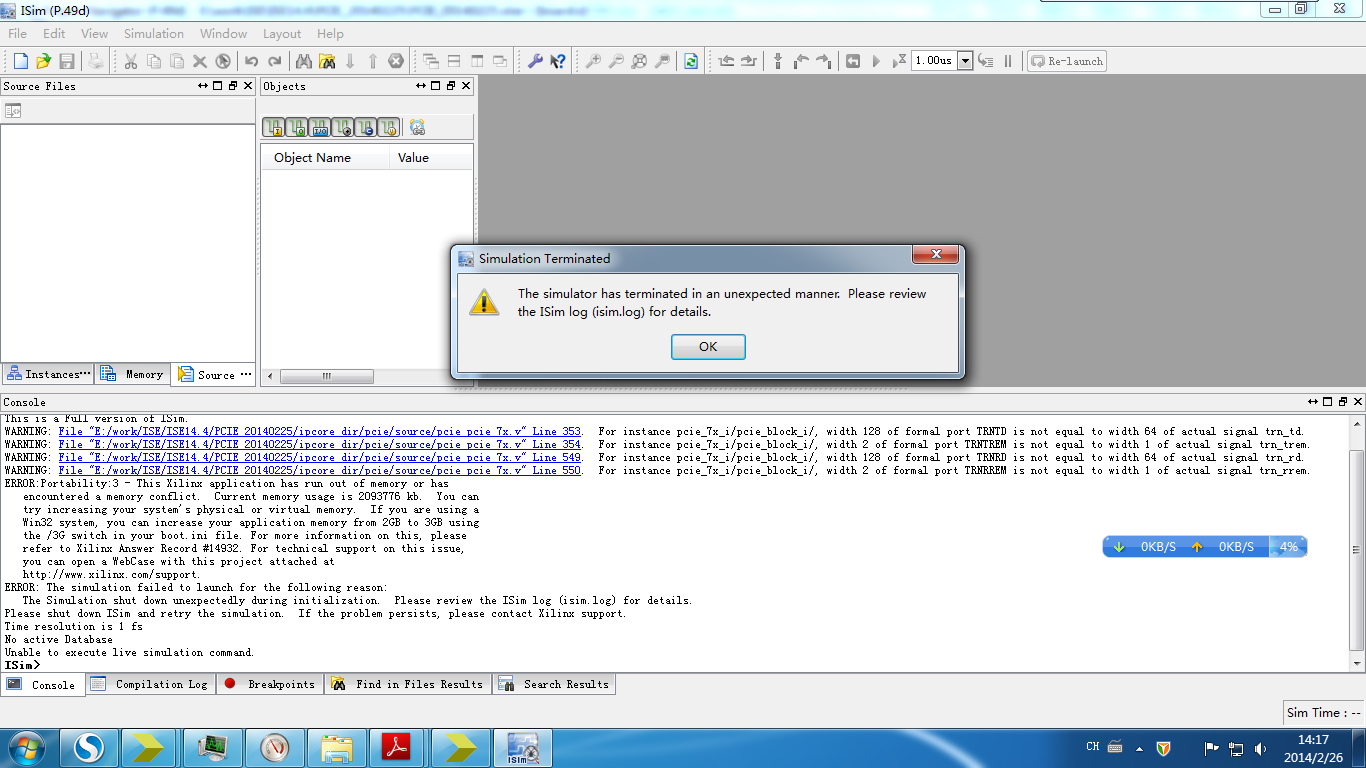Toggle I/O inout ports filter in Objects

[319, 127]
